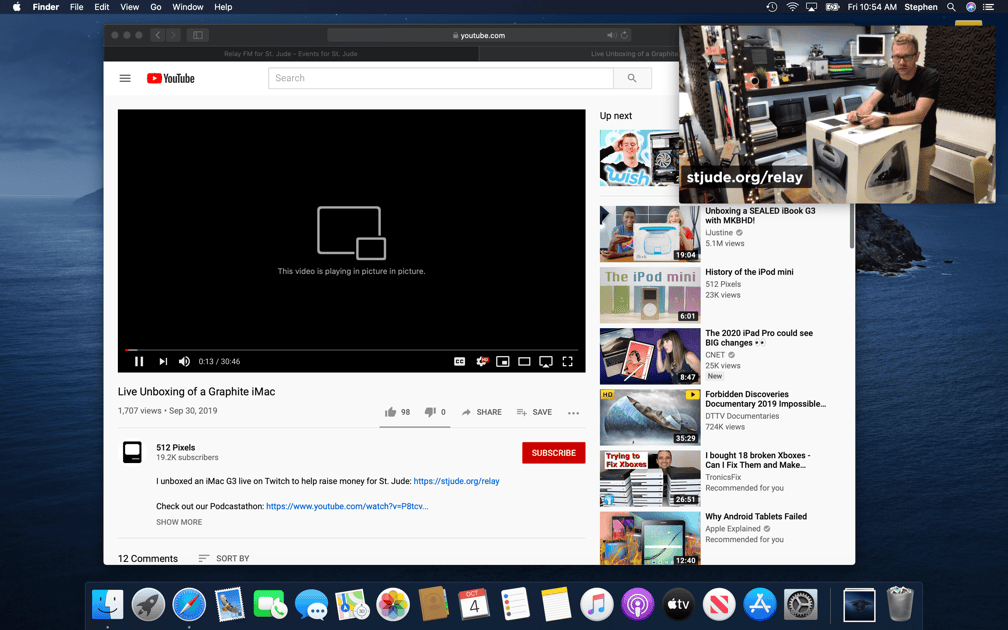Switch player to theater mode

(x=524, y=361)
